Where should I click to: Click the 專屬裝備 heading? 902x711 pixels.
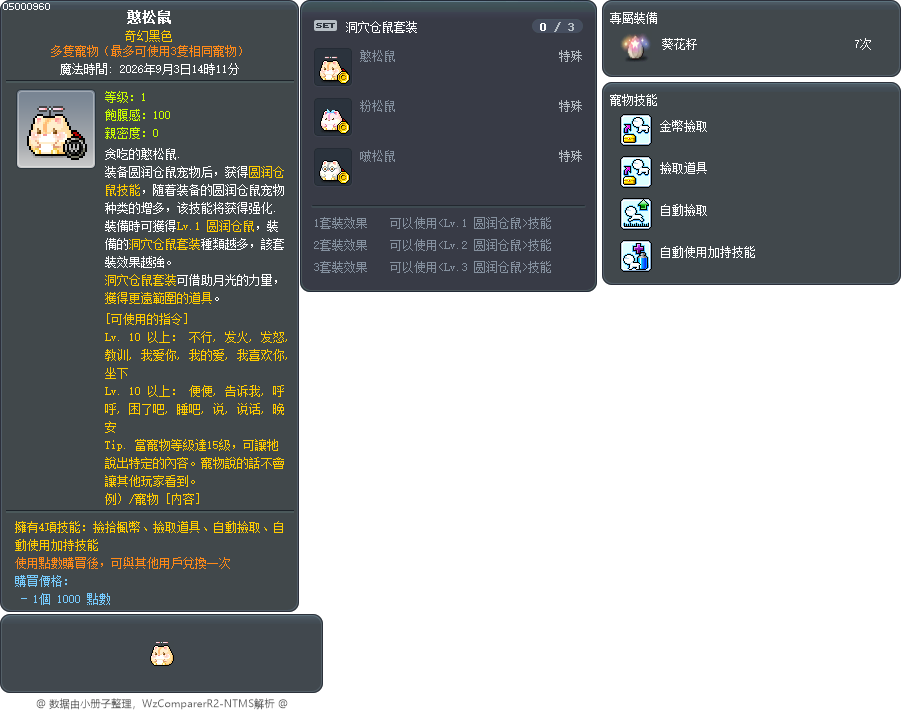633,18
